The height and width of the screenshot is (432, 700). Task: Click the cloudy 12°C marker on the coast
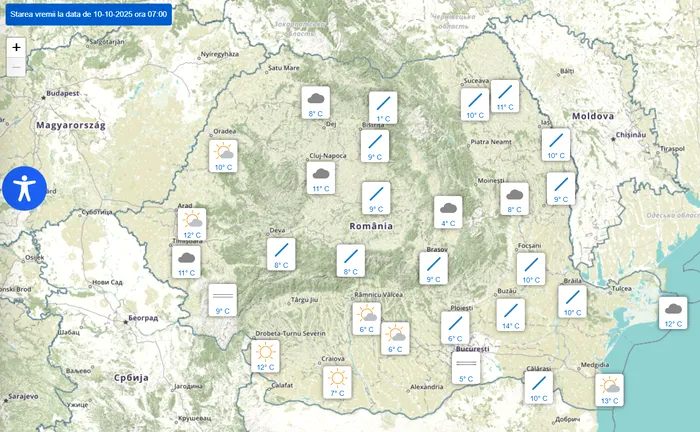[x=673, y=313]
